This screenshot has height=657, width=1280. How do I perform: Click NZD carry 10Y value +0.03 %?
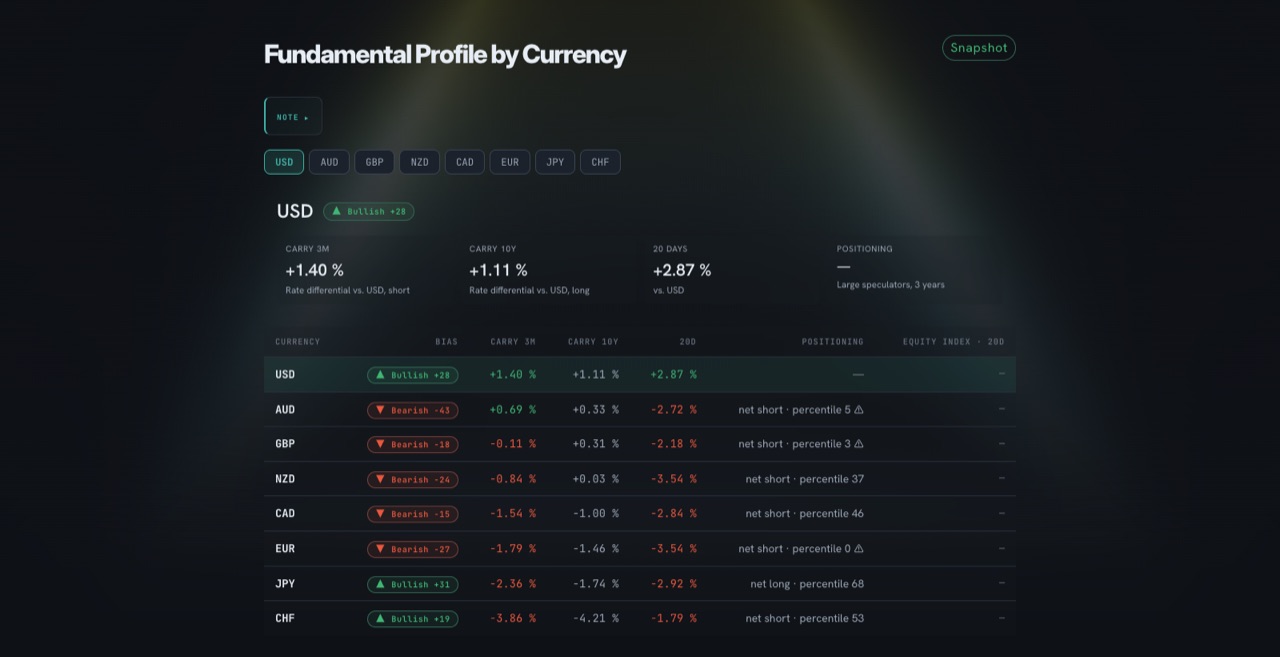595,479
